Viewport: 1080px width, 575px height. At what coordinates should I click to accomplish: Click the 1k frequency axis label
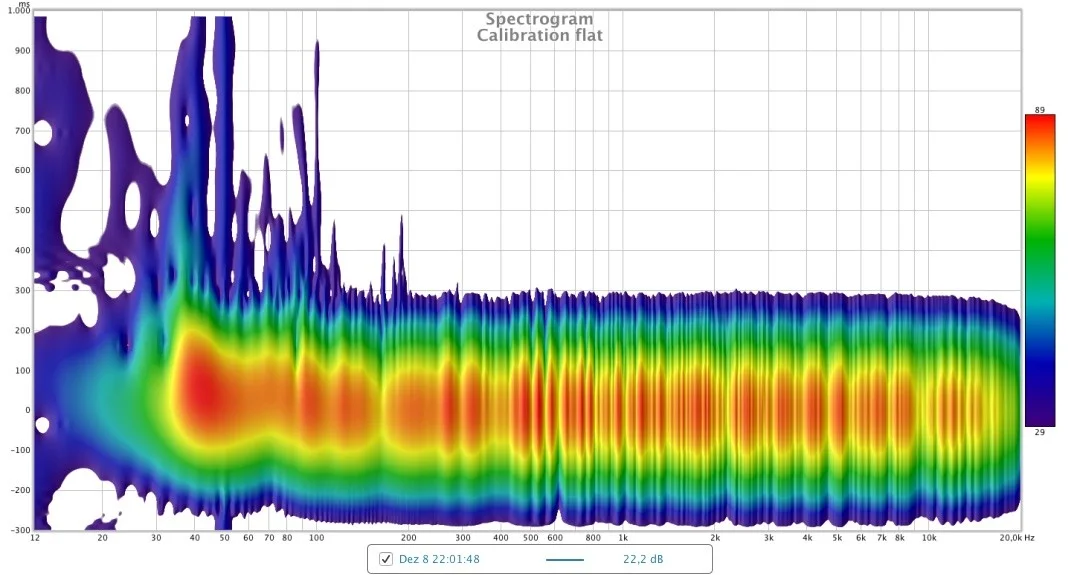(x=623, y=538)
